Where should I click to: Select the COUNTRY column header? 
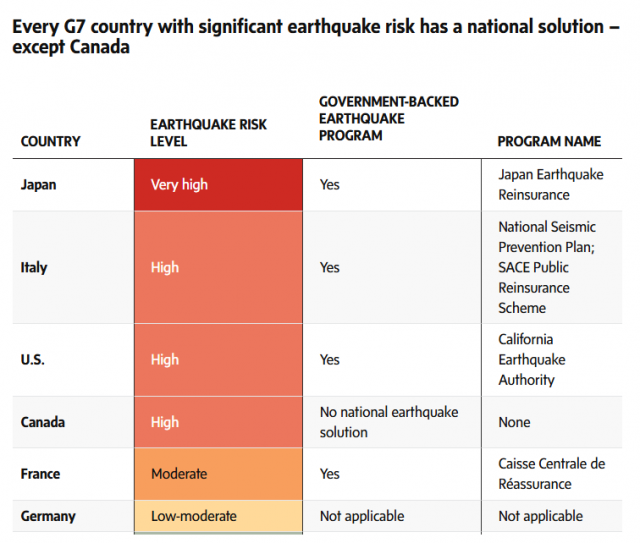pyautogui.click(x=50, y=141)
